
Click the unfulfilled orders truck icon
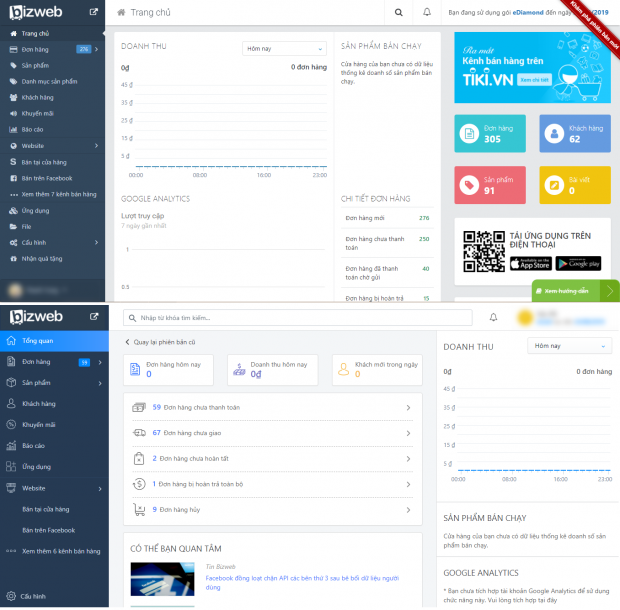coord(141,432)
